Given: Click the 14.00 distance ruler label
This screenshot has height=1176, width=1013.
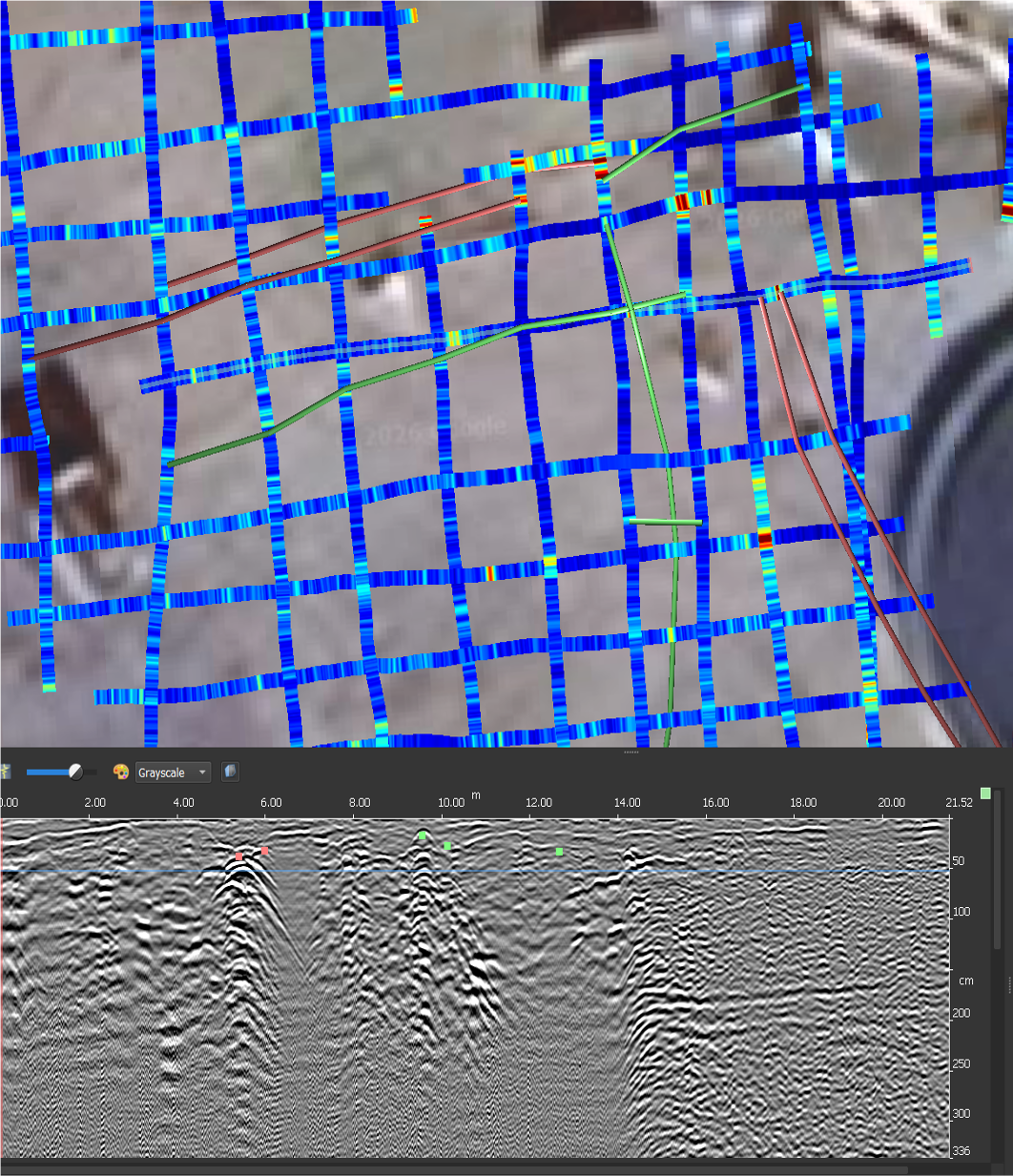Looking at the screenshot, I should pos(627,802).
